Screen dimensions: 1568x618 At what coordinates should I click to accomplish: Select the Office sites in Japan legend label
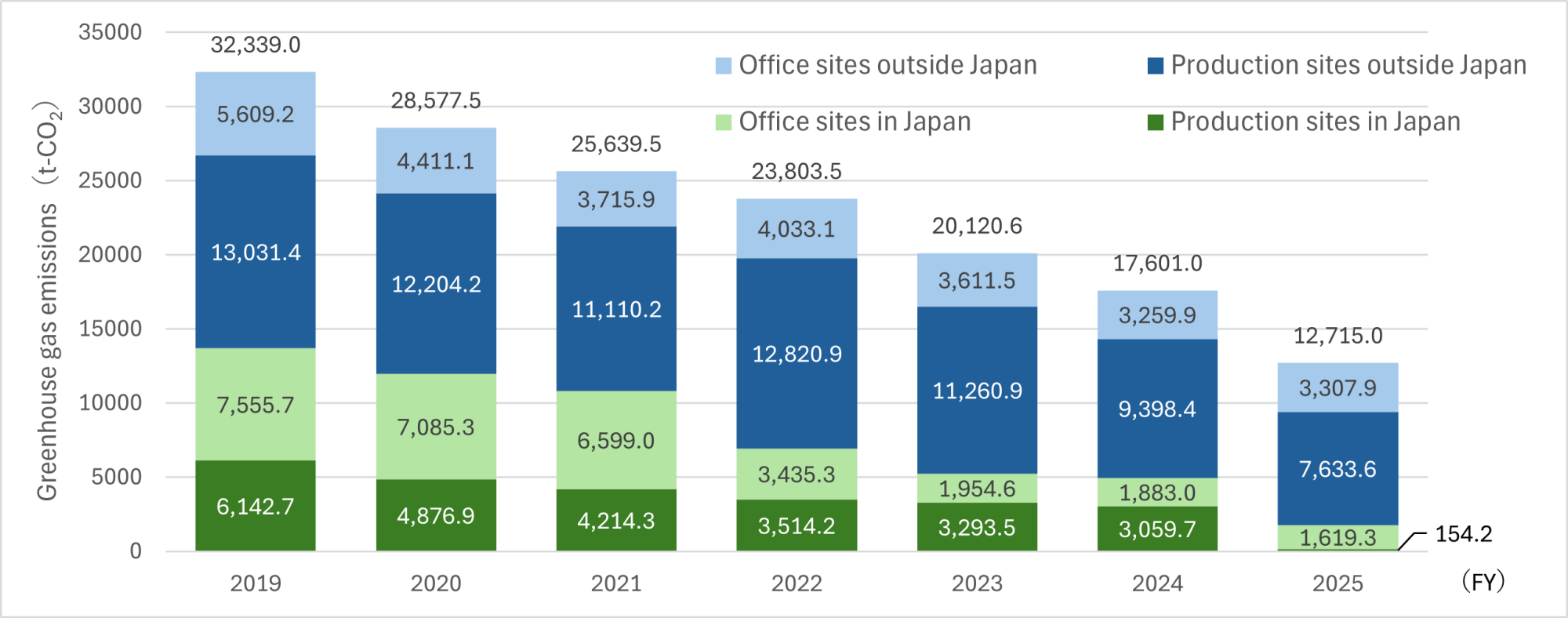point(855,122)
